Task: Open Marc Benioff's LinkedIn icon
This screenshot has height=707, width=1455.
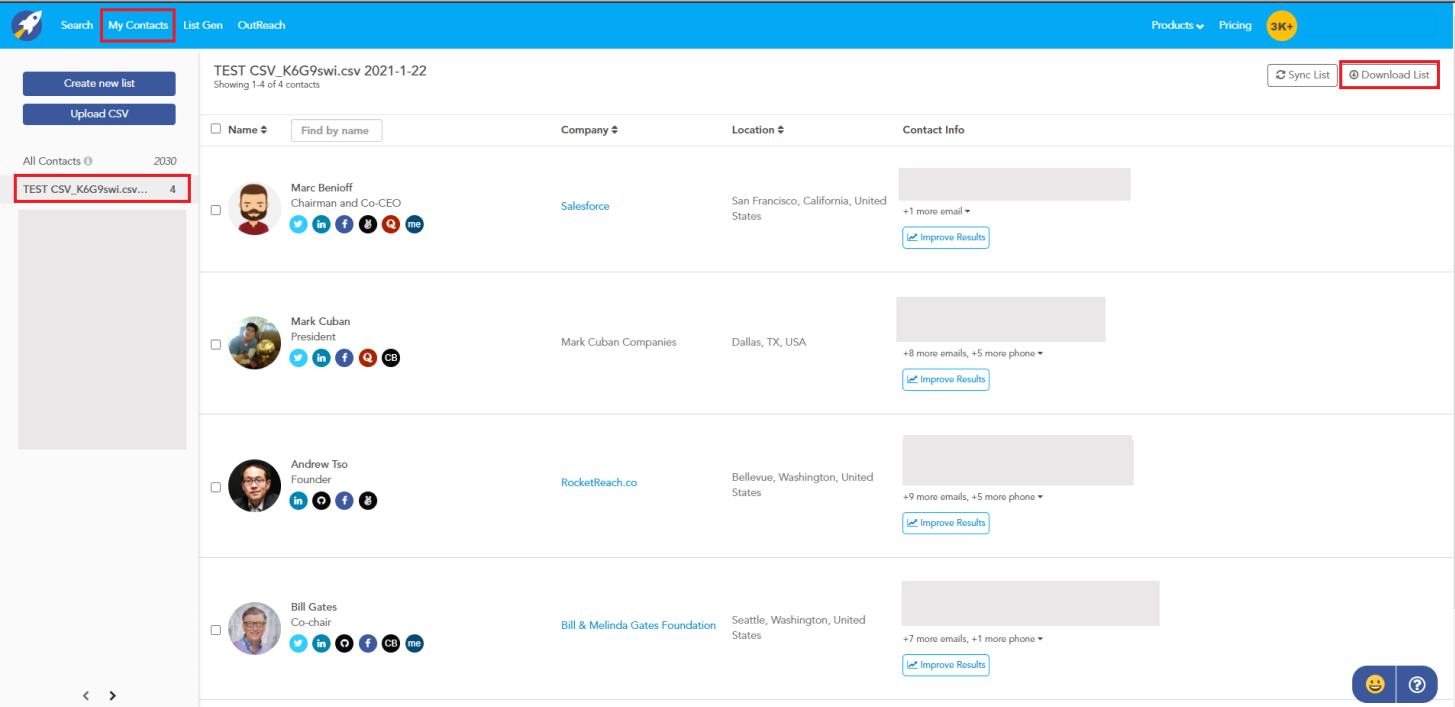Action: tap(321, 224)
